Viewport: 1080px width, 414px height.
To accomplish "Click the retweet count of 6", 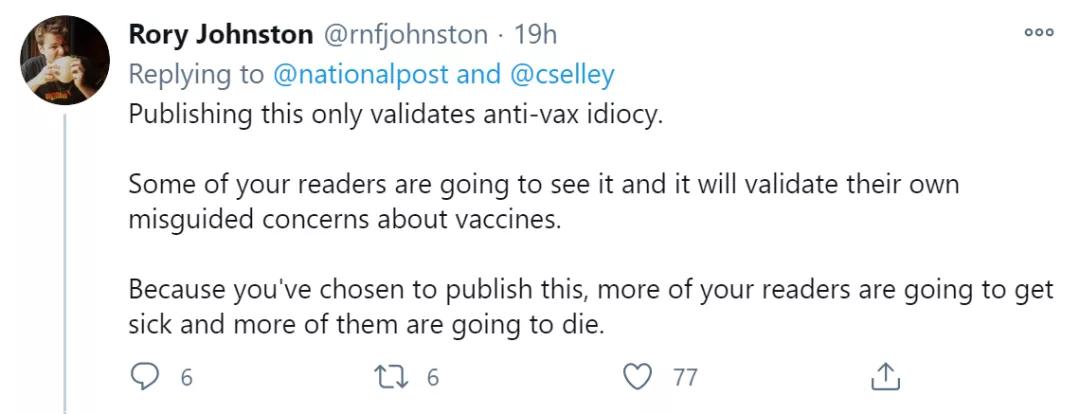I will coord(433,377).
